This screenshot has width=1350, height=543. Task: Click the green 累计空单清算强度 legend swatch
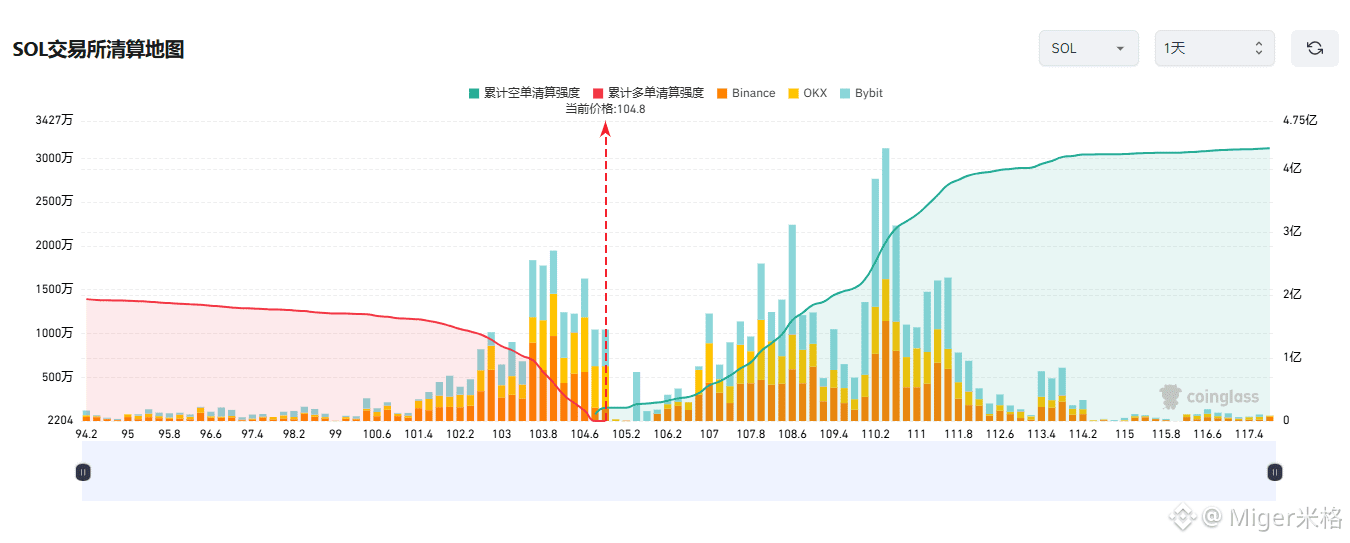(474, 93)
